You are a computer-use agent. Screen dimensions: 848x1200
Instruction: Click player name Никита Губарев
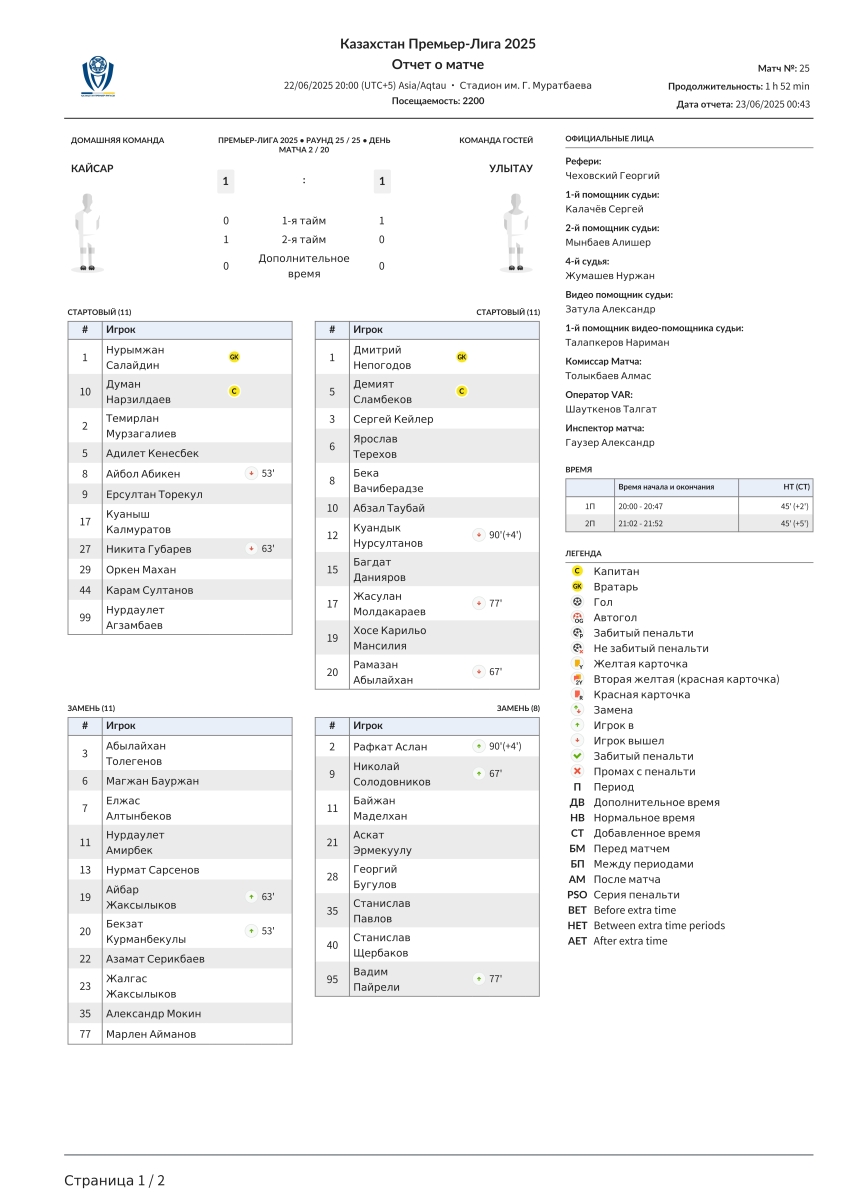(148, 549)
